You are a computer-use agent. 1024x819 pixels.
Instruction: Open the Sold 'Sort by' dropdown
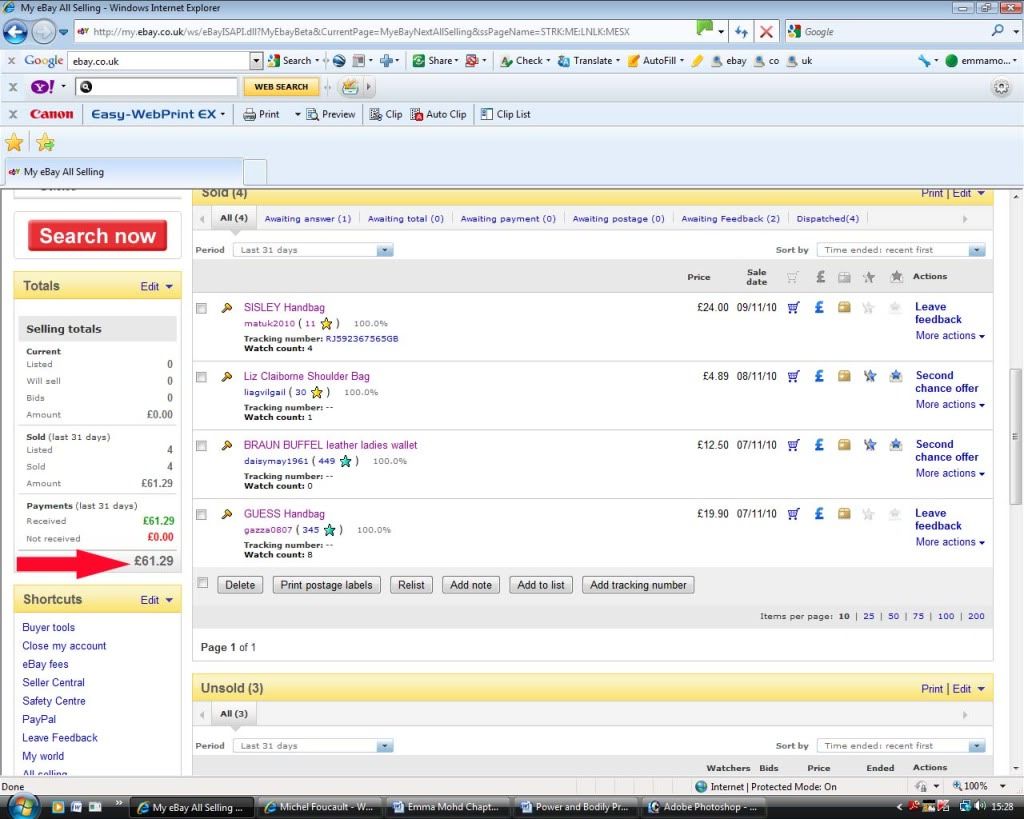[901, 250]
